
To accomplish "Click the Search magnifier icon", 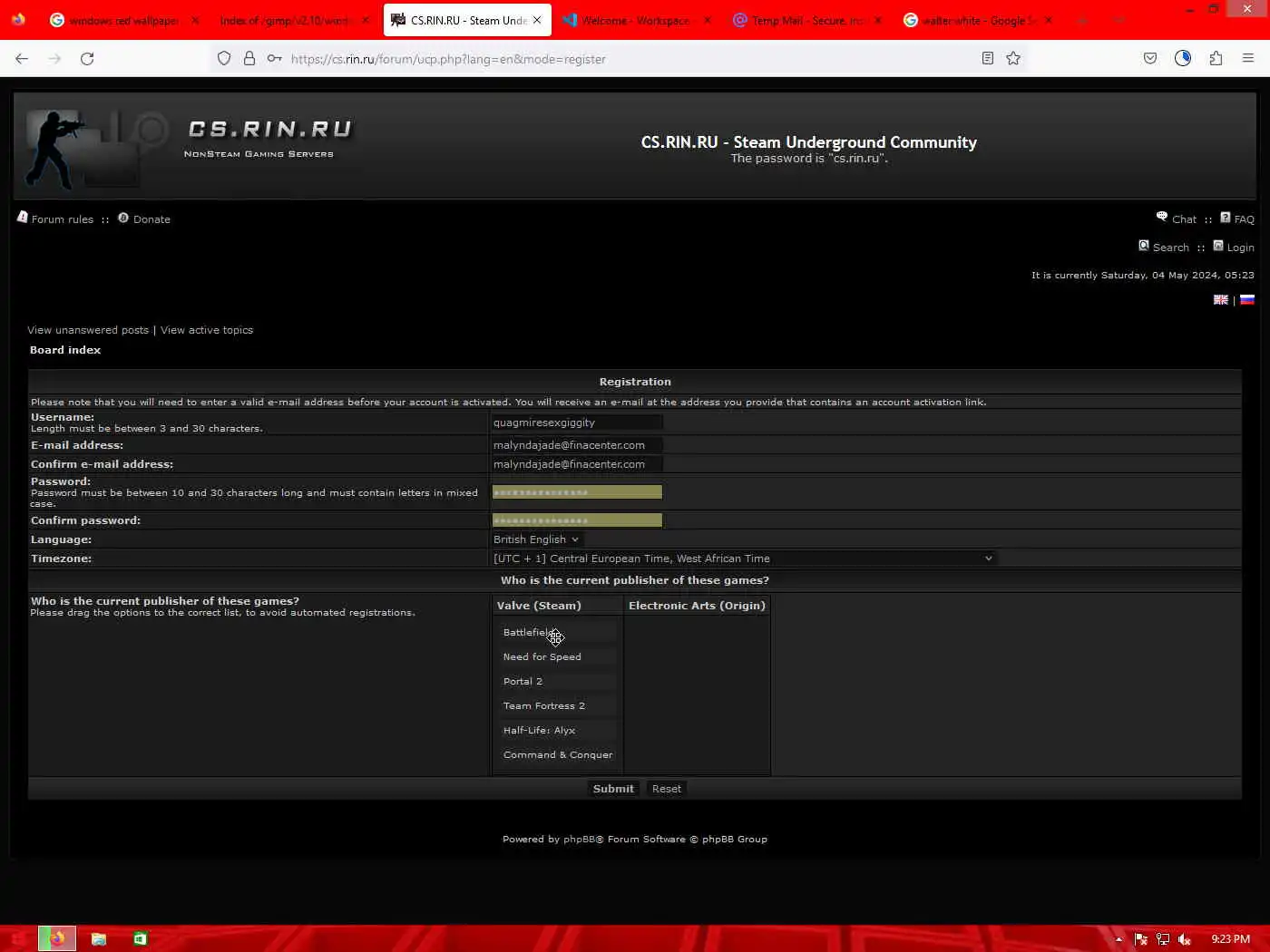I will click(1144, 246).
